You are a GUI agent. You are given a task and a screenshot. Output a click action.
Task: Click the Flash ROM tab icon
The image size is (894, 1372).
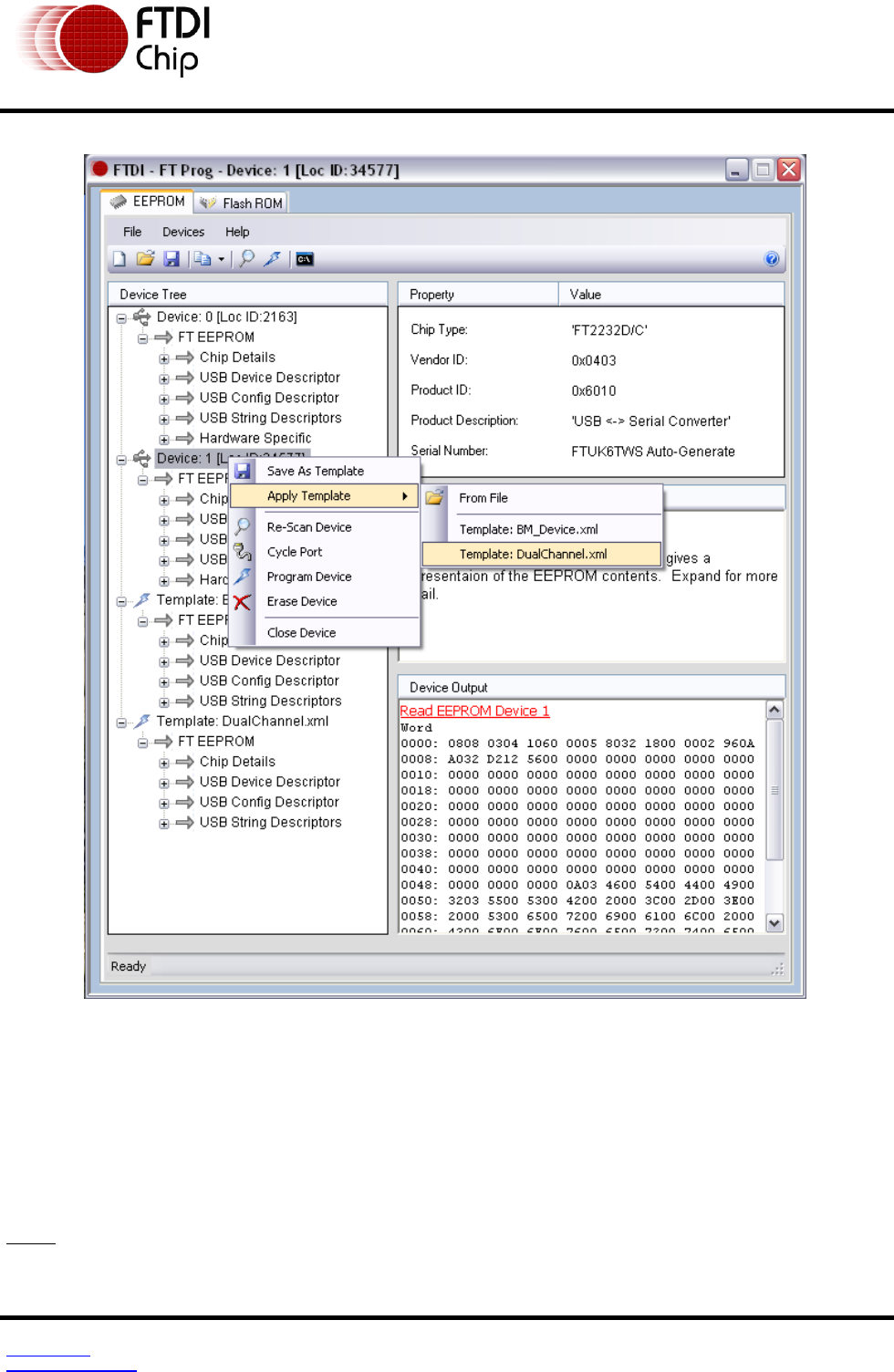(x=208, y=203)
